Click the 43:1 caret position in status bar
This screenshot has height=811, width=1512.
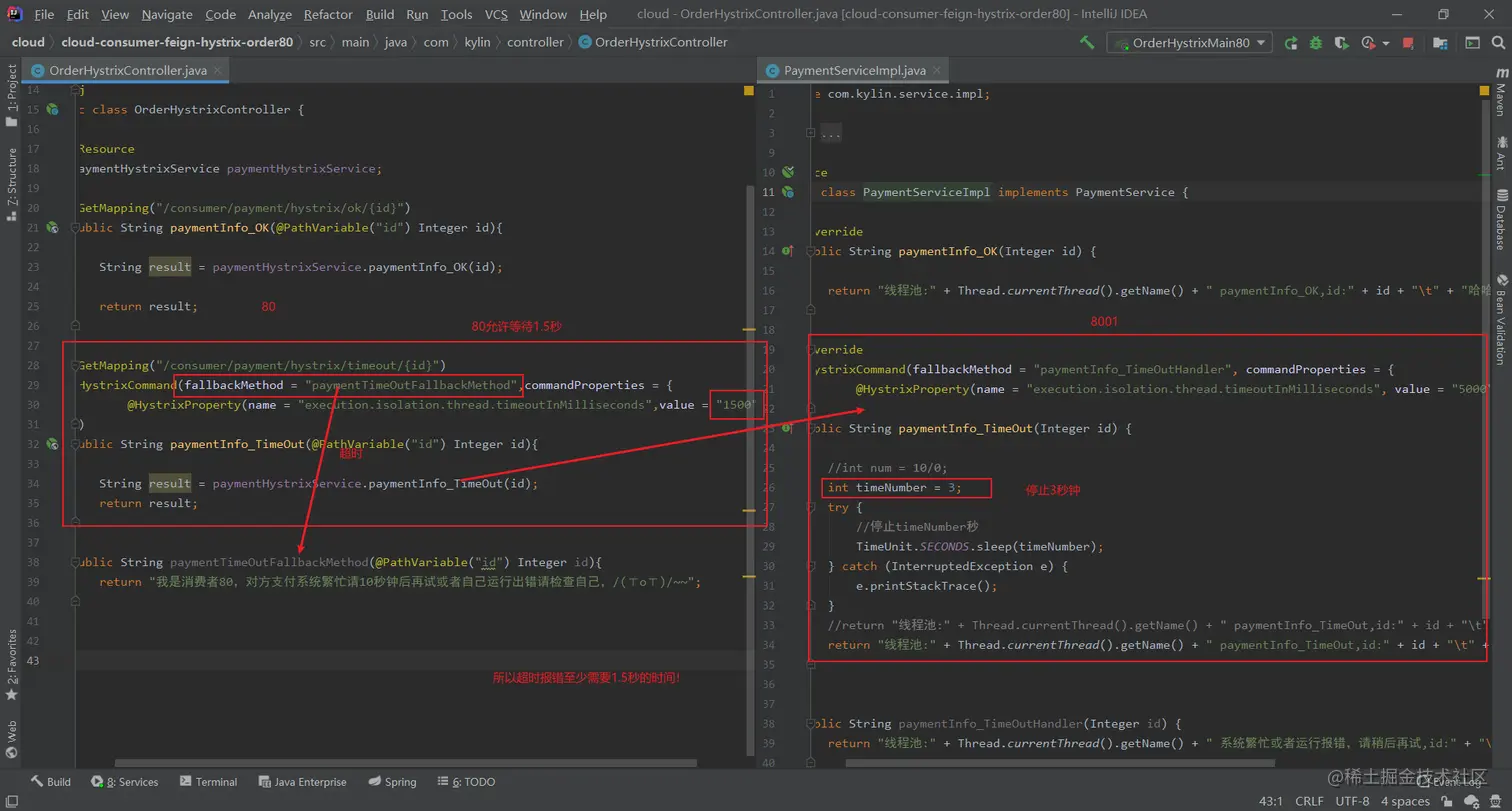pos(1272,801)
